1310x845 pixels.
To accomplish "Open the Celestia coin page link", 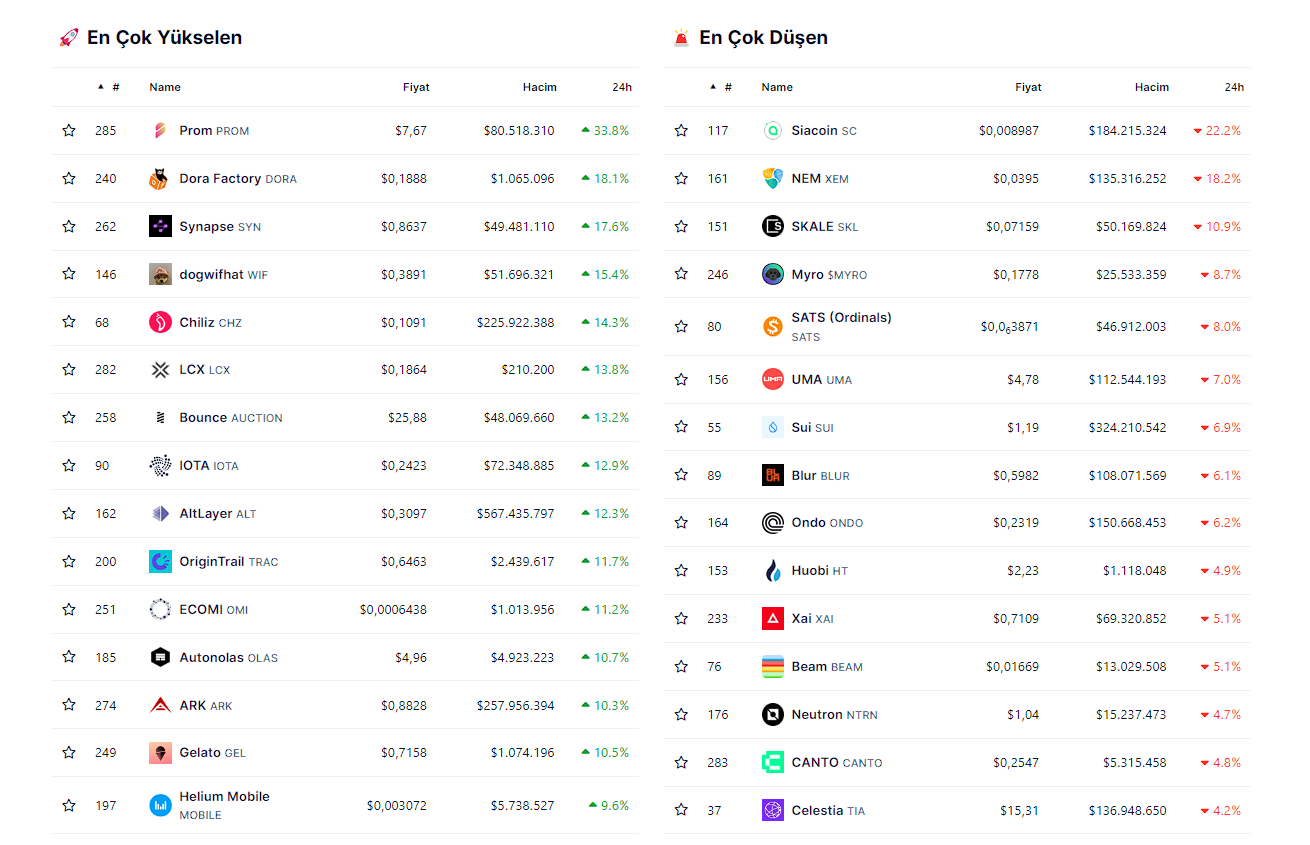I will tap(828, 810).
